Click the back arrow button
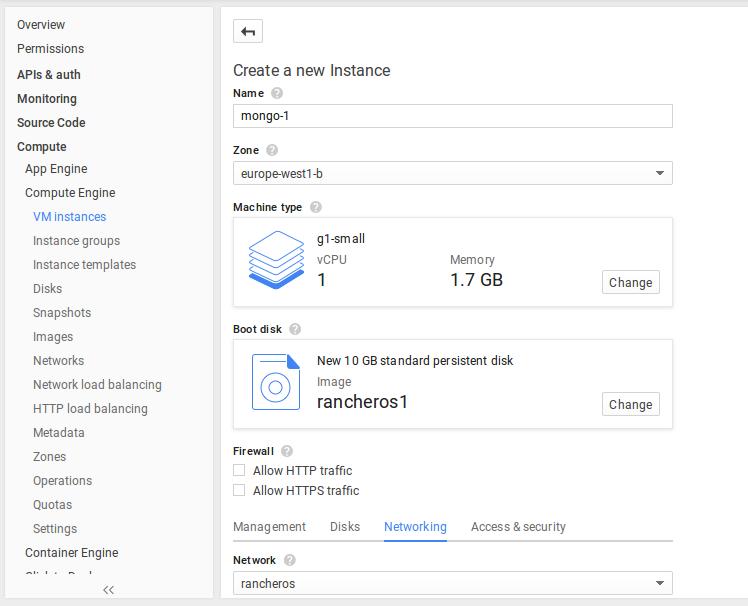The image size is (748, 606). pos(248,31)
